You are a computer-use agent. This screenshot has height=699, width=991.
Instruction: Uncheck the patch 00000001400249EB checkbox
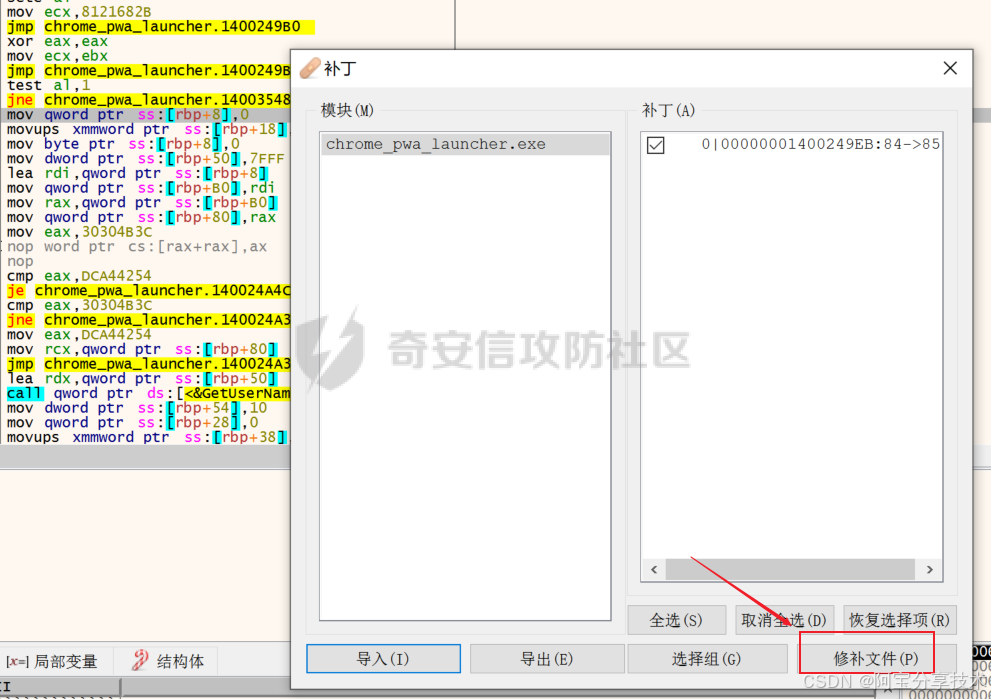point(655,145)
